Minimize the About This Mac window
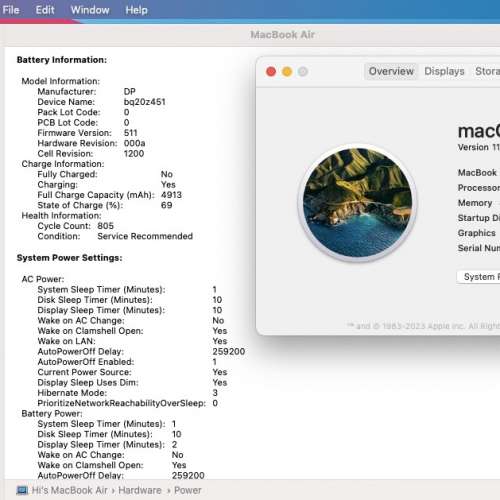This screenshot has width=500, height=500. 287,71
